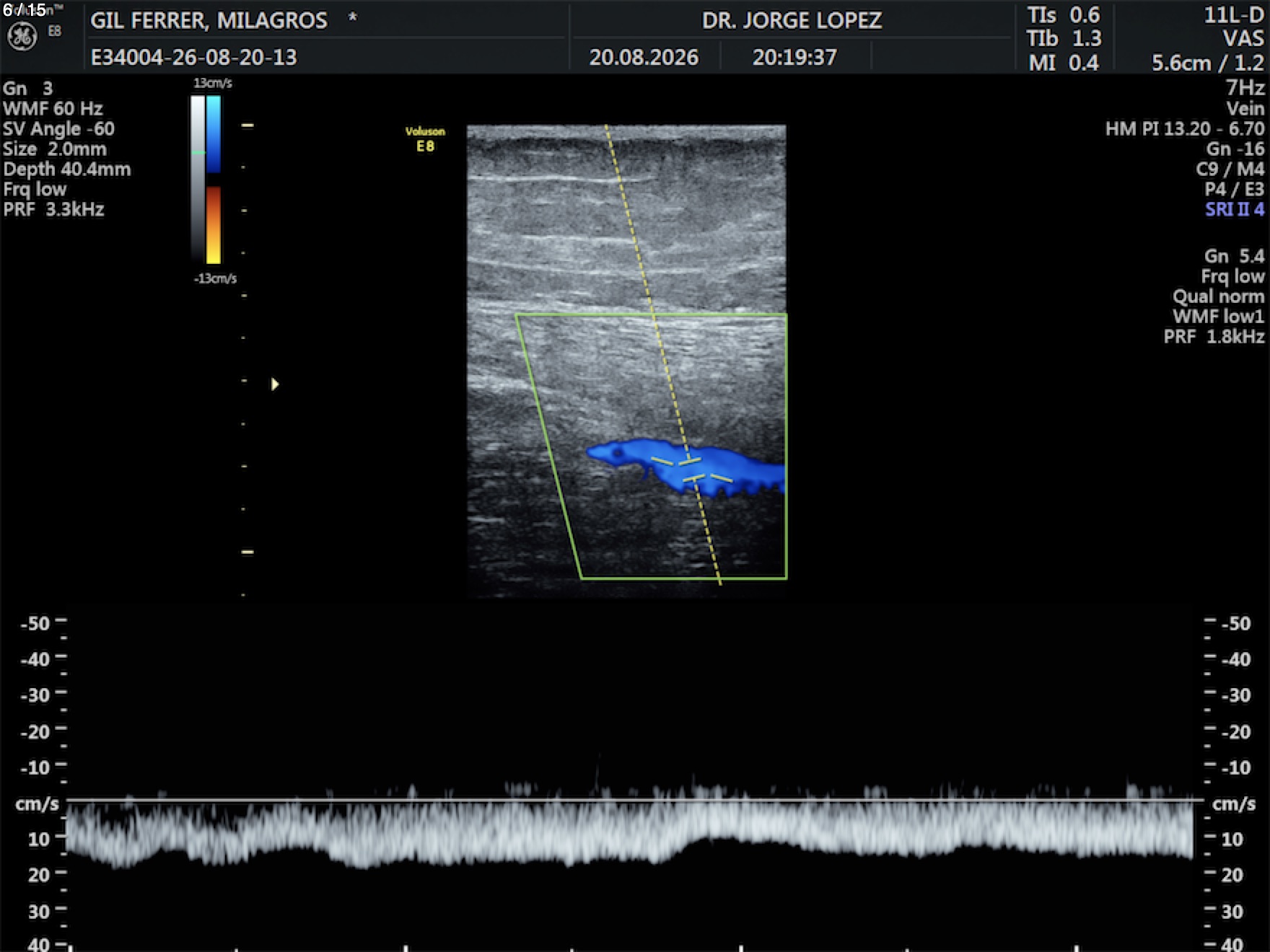Click the 6 / 15 image counter

25,10
